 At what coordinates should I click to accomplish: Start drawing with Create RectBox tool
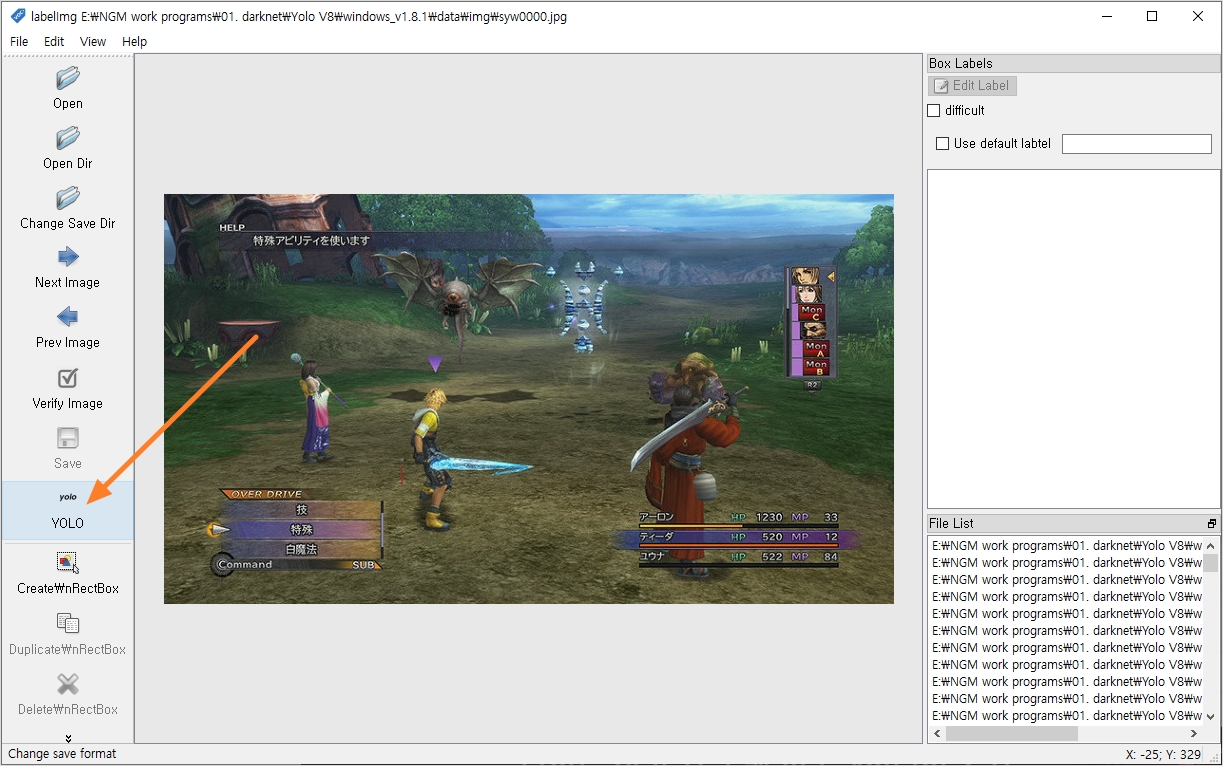point(68,574)
